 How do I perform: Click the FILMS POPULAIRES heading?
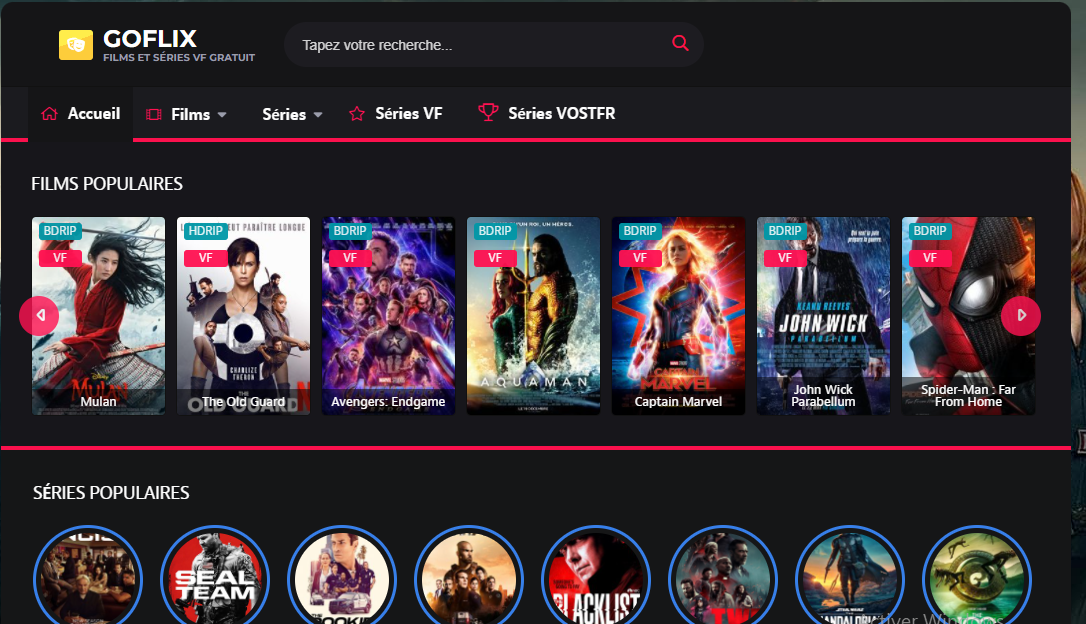(x=107, y=184)
